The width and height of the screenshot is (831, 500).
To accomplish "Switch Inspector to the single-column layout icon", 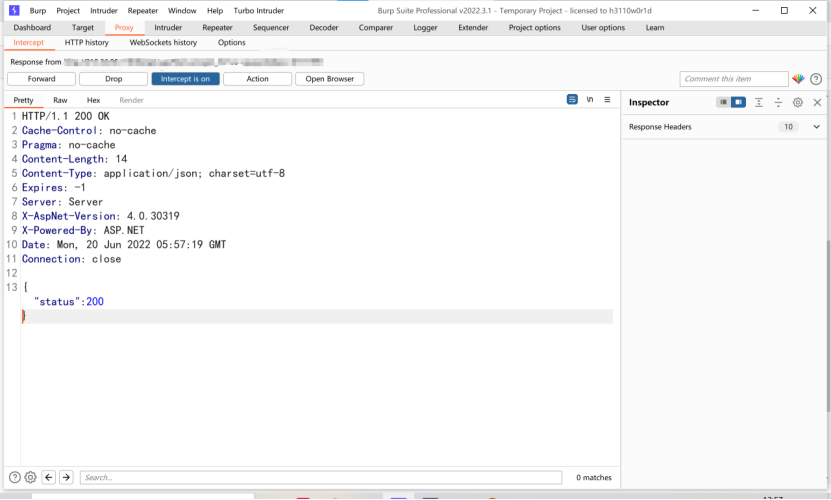I will point(723,102).
